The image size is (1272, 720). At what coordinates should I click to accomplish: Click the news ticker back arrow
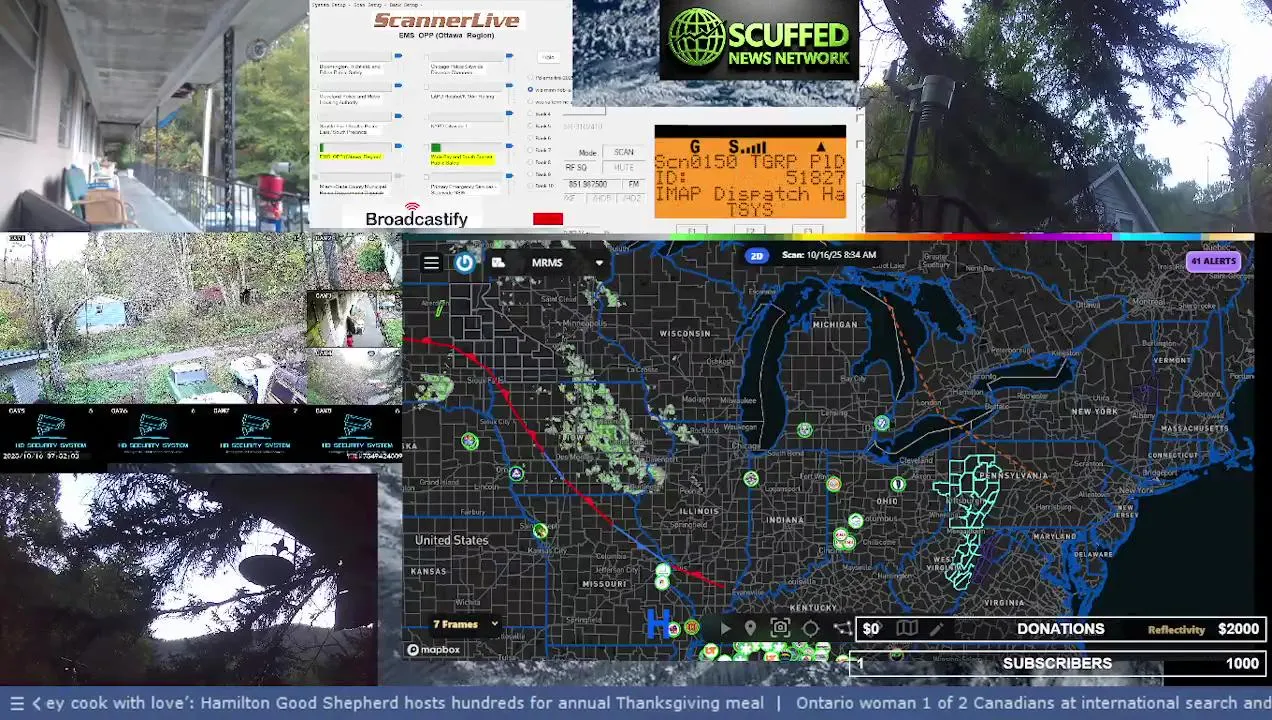[37, 703]
